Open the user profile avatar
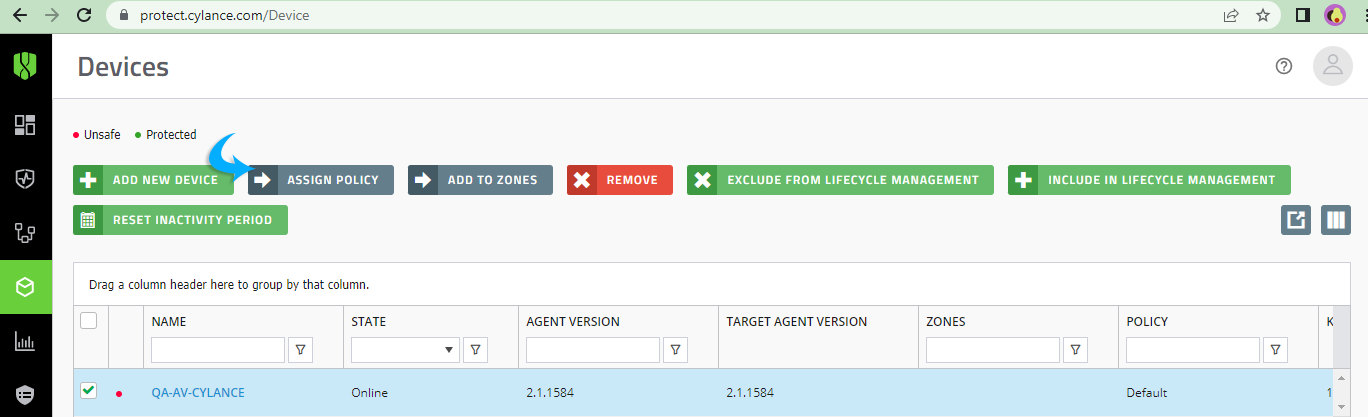1368x417 pixels. pyautogui.click(x=1332, y=66)
